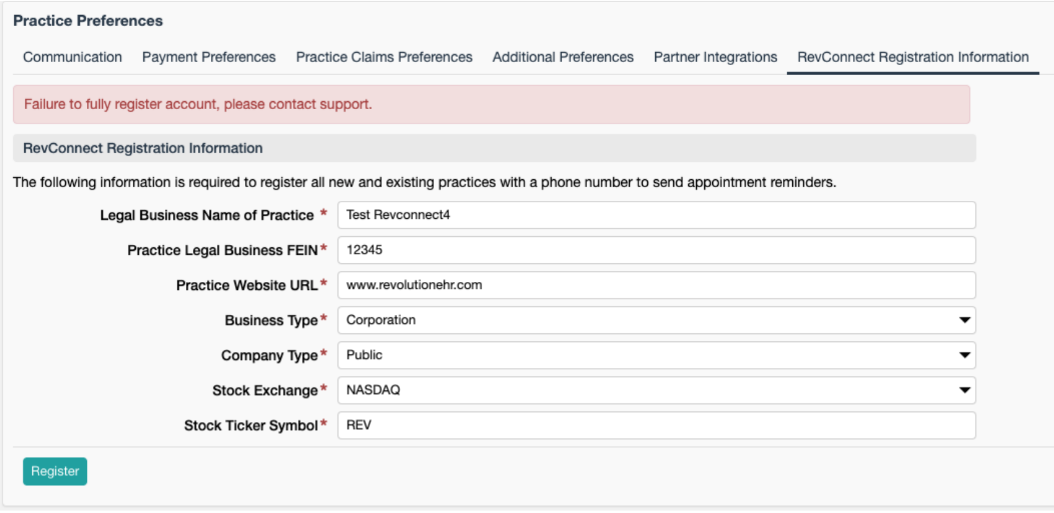
Task: Select the RevConnect Registration Information tab
Action: (913, 57)
